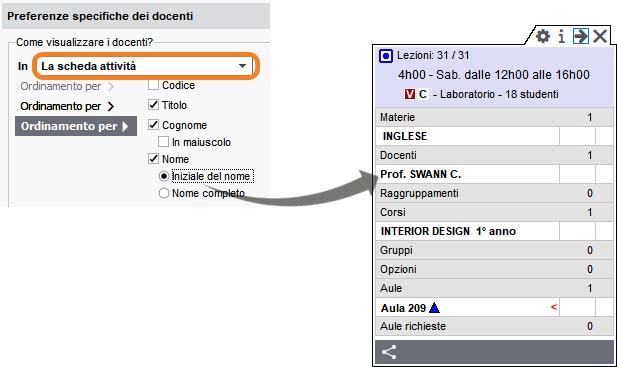617x367 pixels.
Task: Click the Materie section header
Action: (x=495, y=117)
